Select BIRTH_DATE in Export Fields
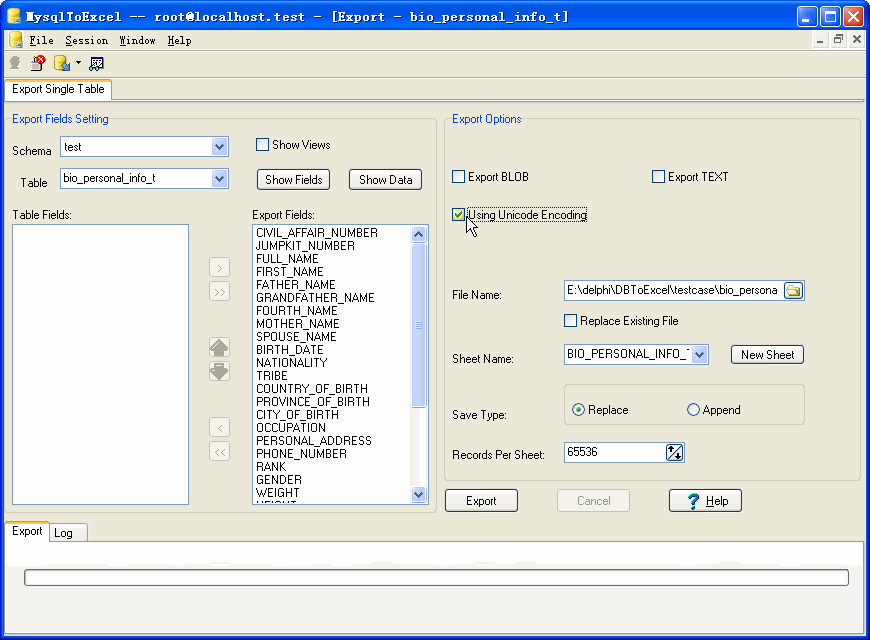The height and width of the screenshot is (640, 870). click(290, 350)
